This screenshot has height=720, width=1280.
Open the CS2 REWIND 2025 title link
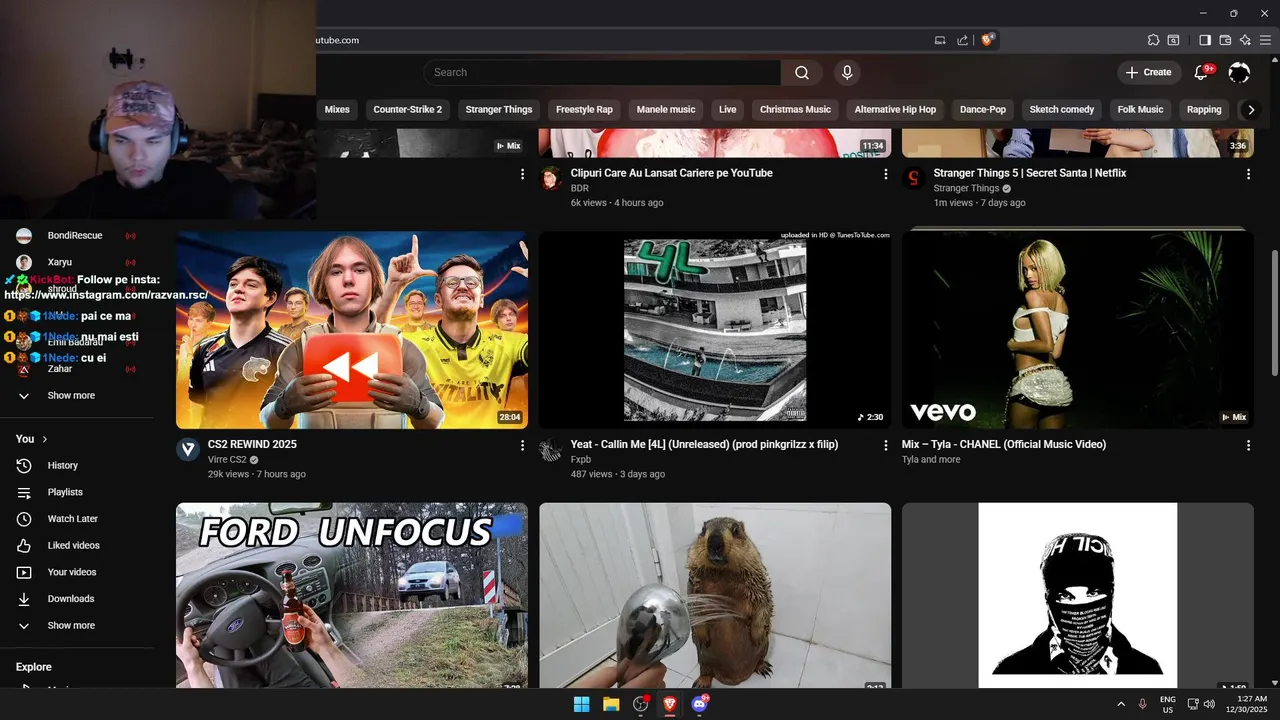252,444
